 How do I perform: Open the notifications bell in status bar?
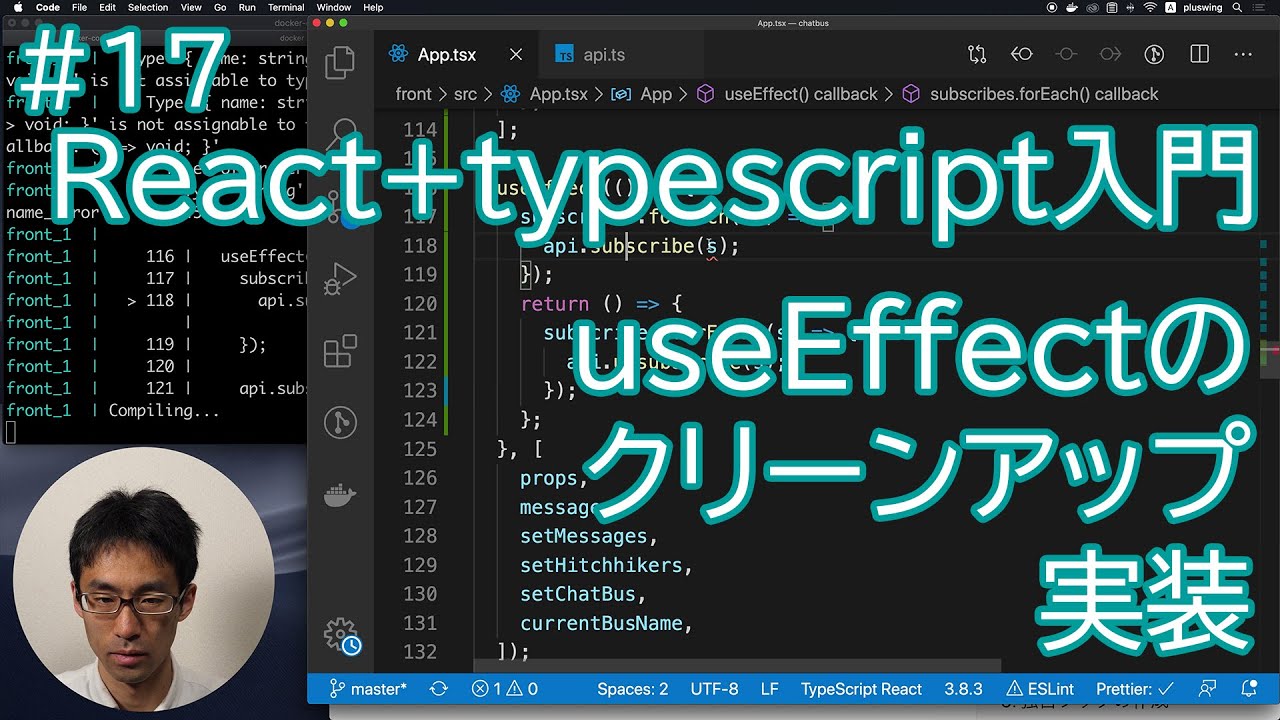click(x=1249, y=689)
